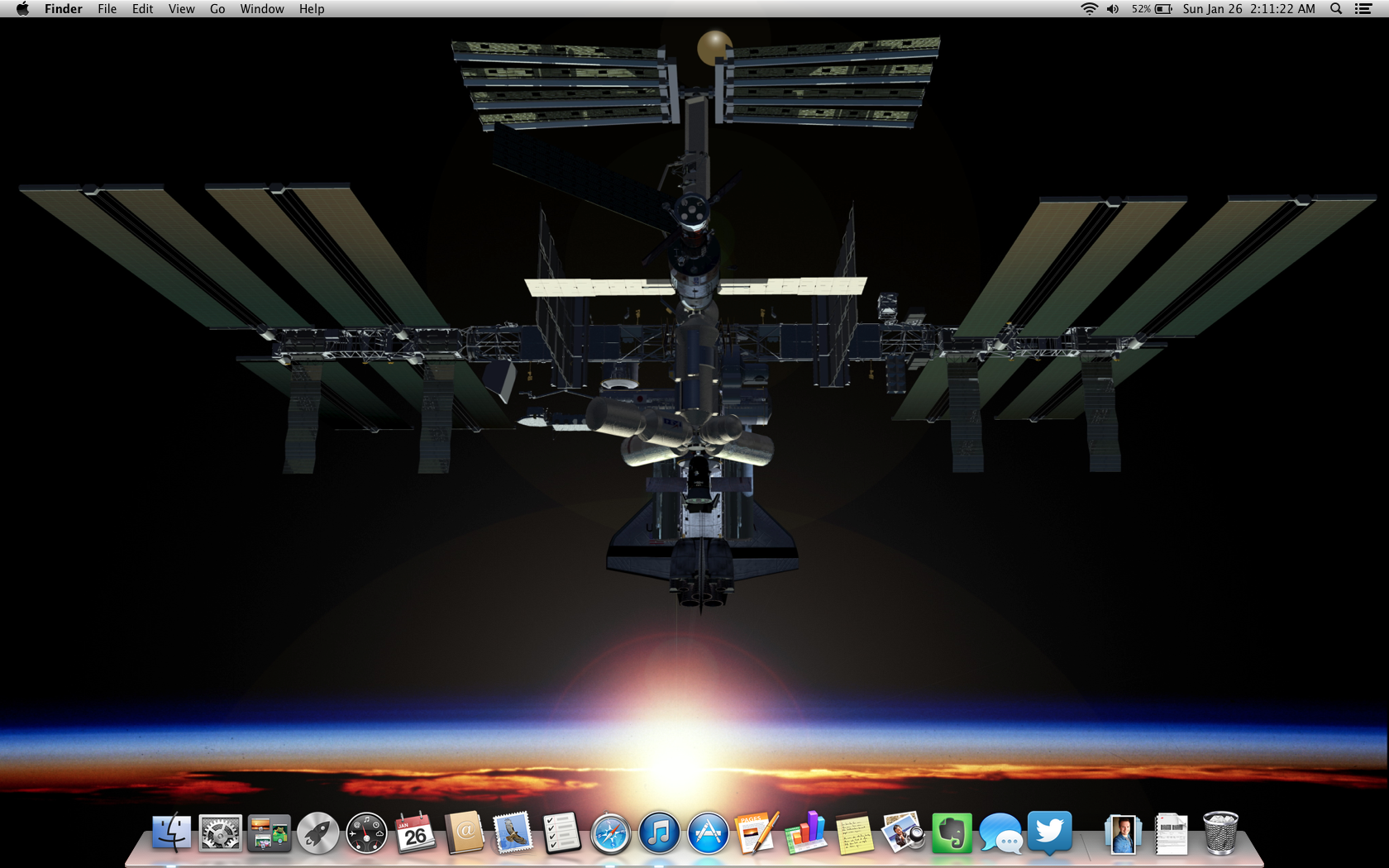This screenshot has width=1389, height=868.
Task: Open the Help menu
Action: tap(312, 9)
